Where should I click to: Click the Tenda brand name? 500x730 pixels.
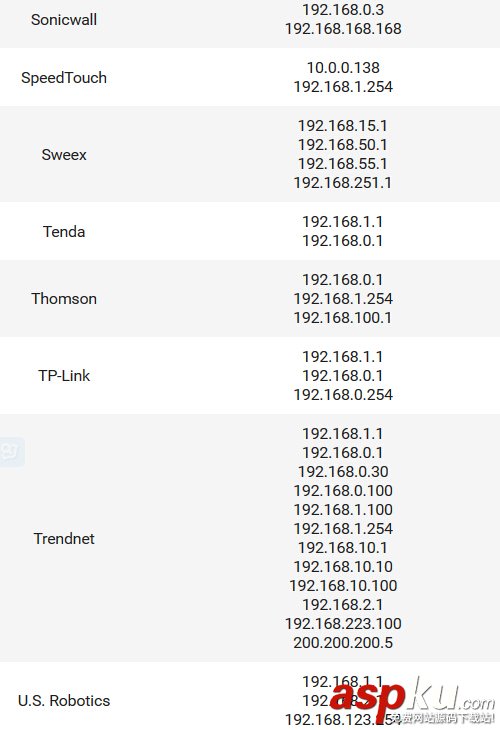pyautogui.click(x=64, y=231)
